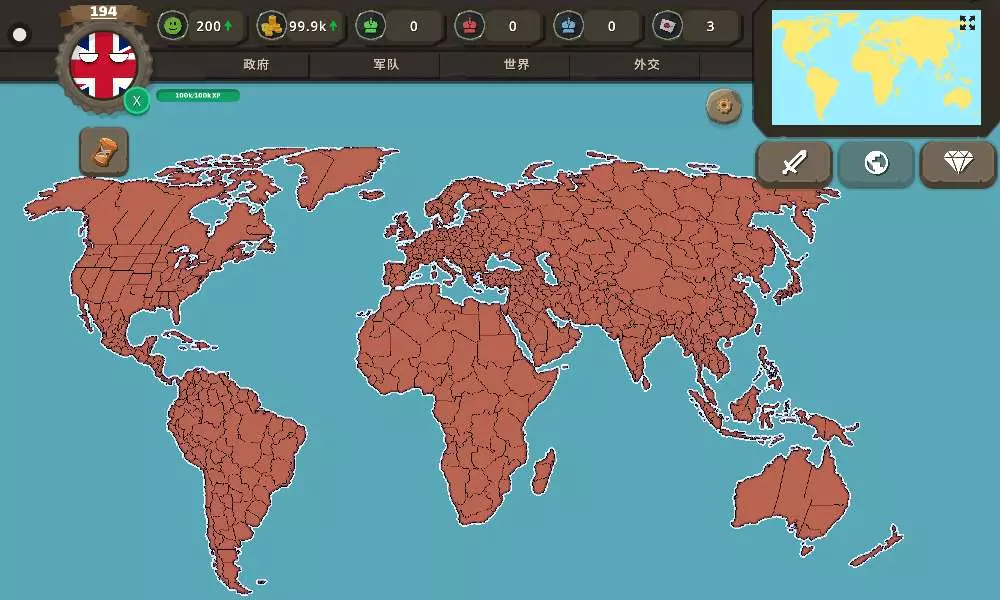Click the 100k/100k XP progress bar
Viewport: 1000px width, 600px height.
pos(198,96)
